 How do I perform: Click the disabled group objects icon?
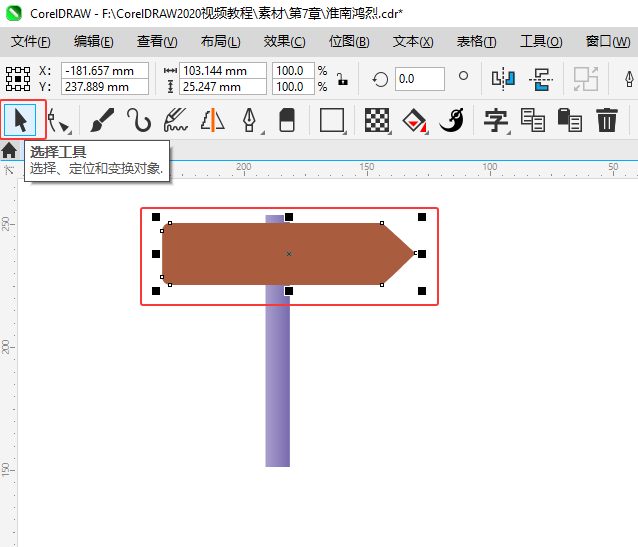pyautogui.click(x=586, y=79)
